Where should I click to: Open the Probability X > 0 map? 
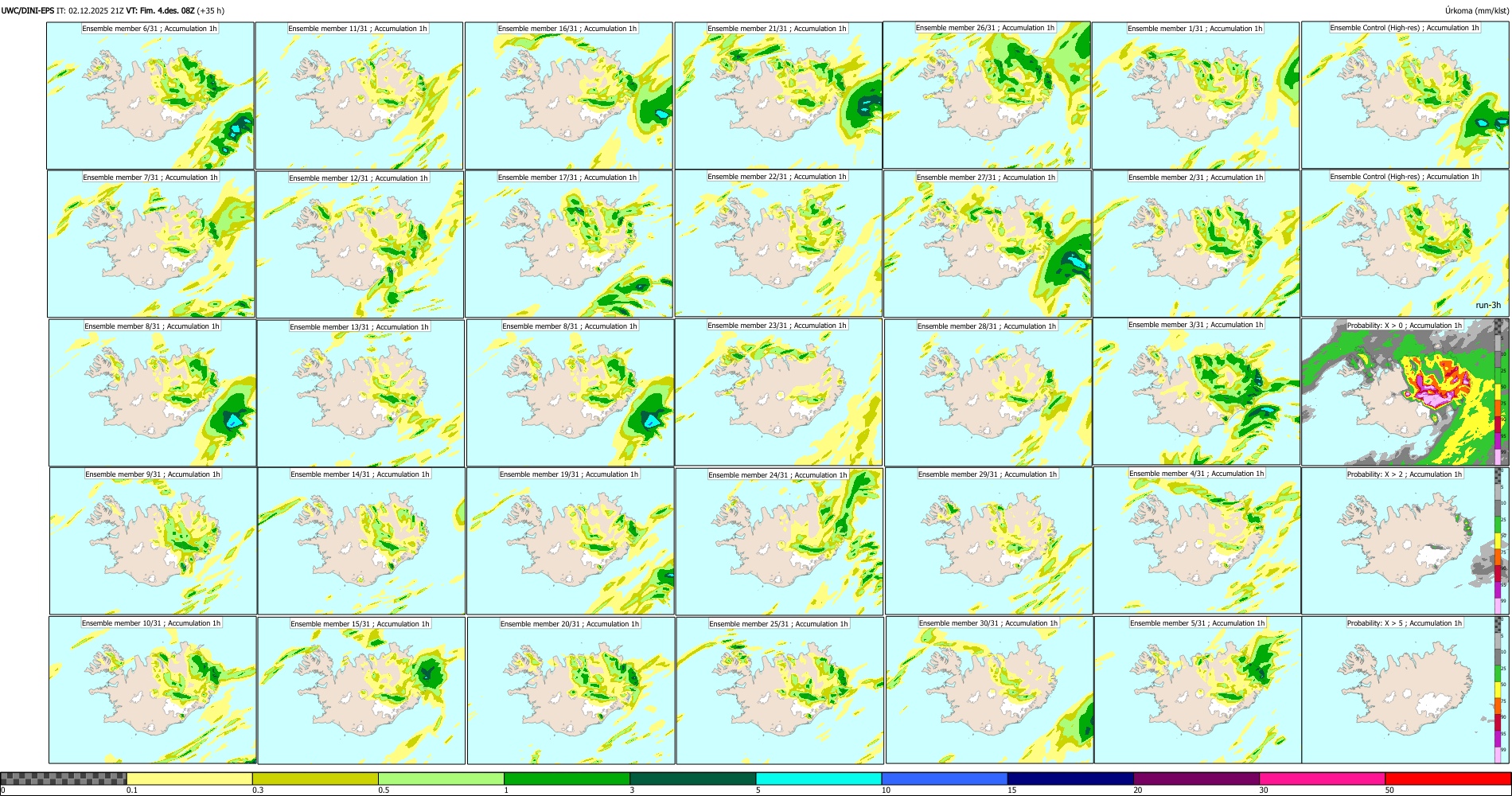point(1405,392)
